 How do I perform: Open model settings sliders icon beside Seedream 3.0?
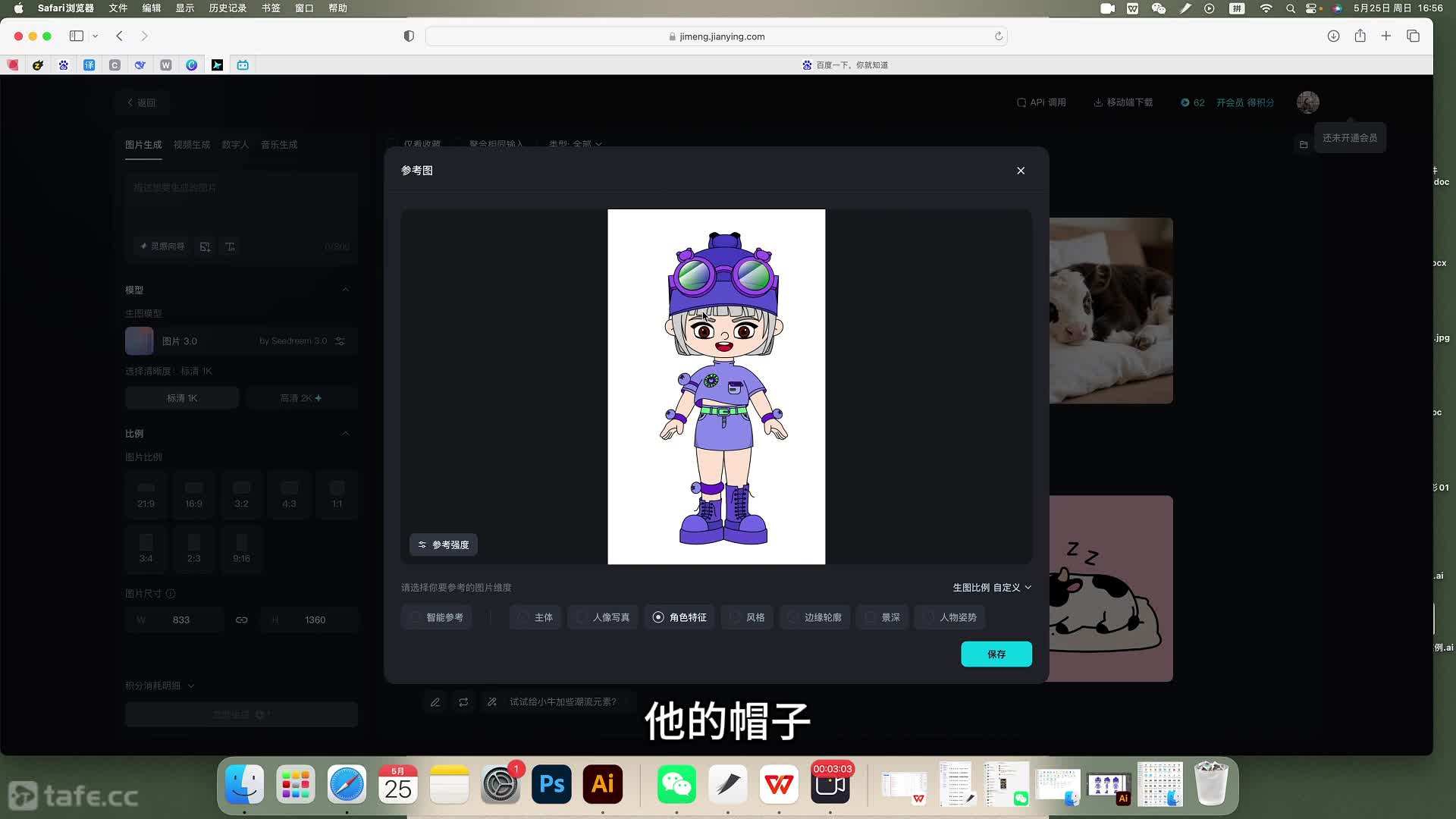pyautogui.click(x=340, y=341)
